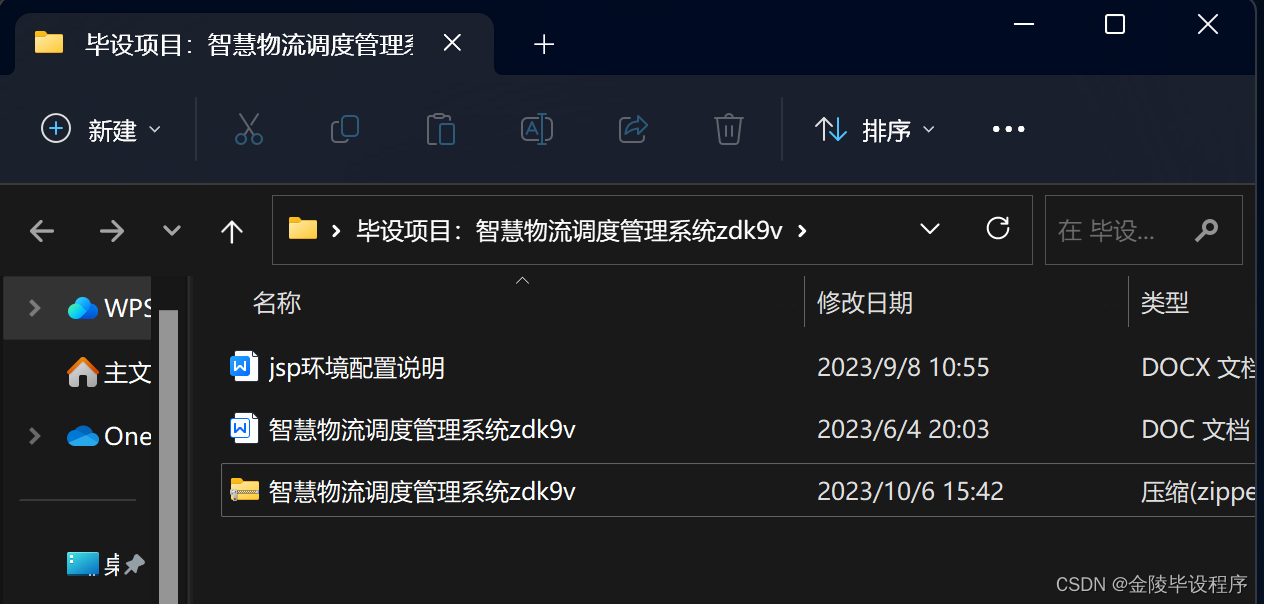This screenshot has height=604, width=1264.
Task: Click the Cut scissors icon
Action: point(249,129)
